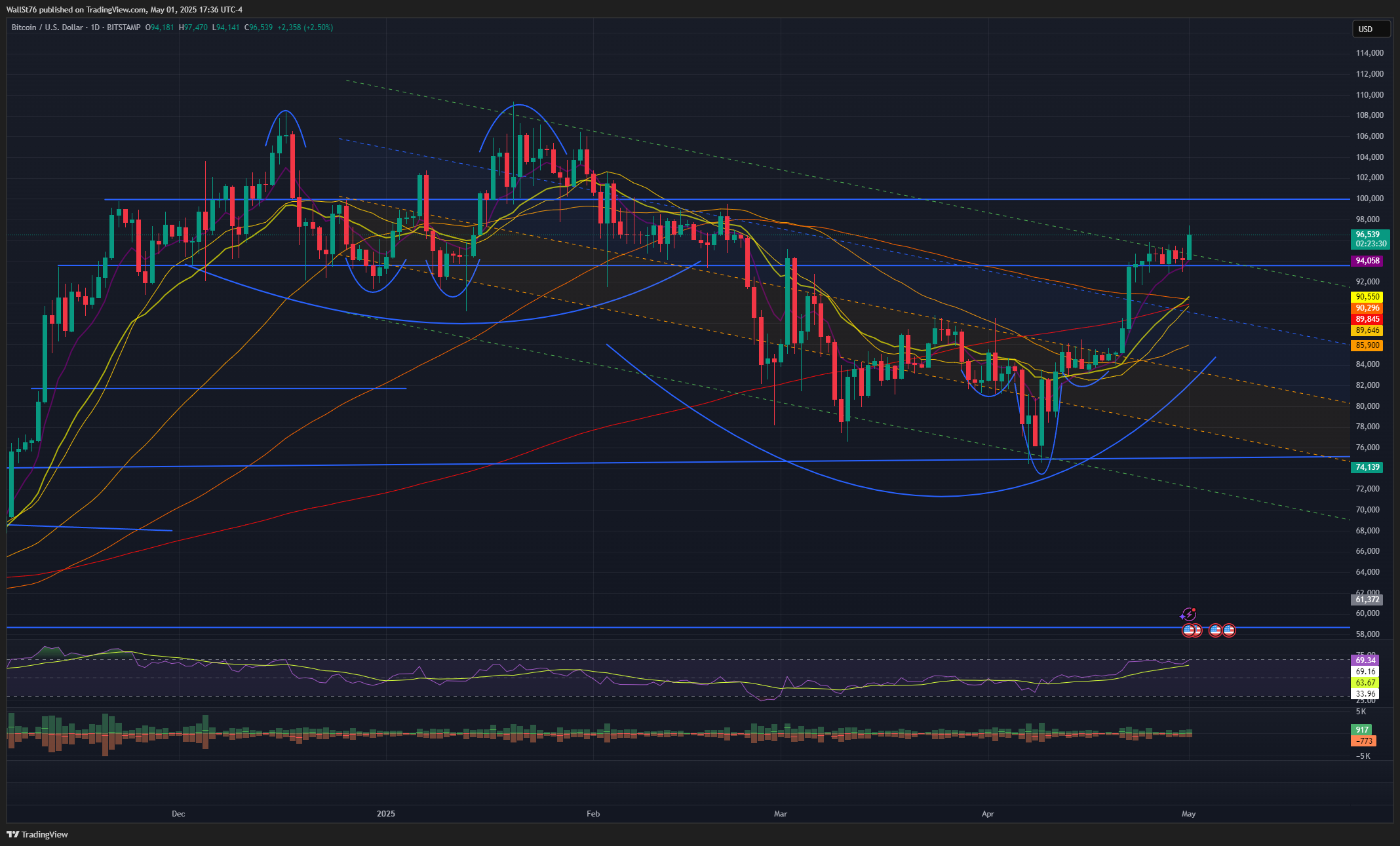Click the 100,000 level on price axis
The height and width of the screenshot is (846, 1400).
1369,199
